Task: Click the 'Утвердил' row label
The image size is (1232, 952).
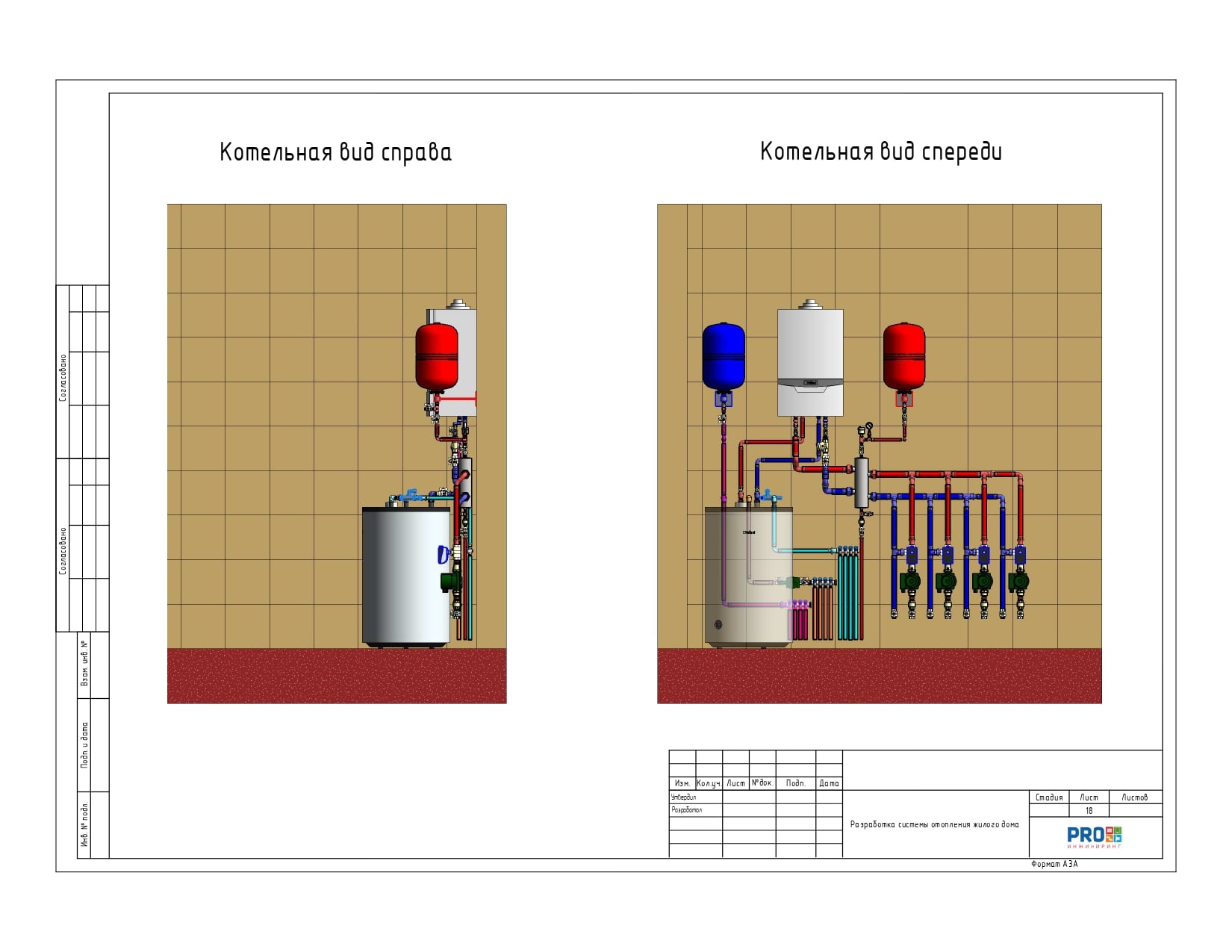Action: point(684,797)
